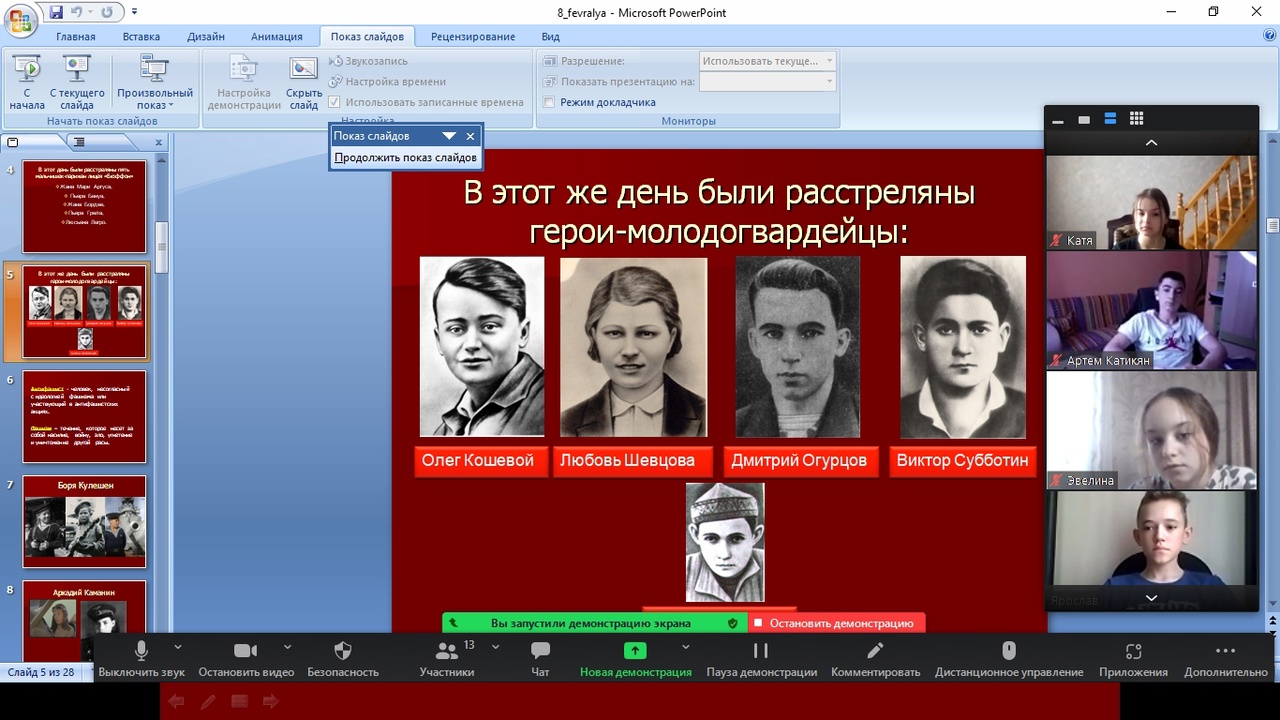Show next participants in Zoom video panel
Viewport: 1280px width, 720px height.
point(1151,598)
